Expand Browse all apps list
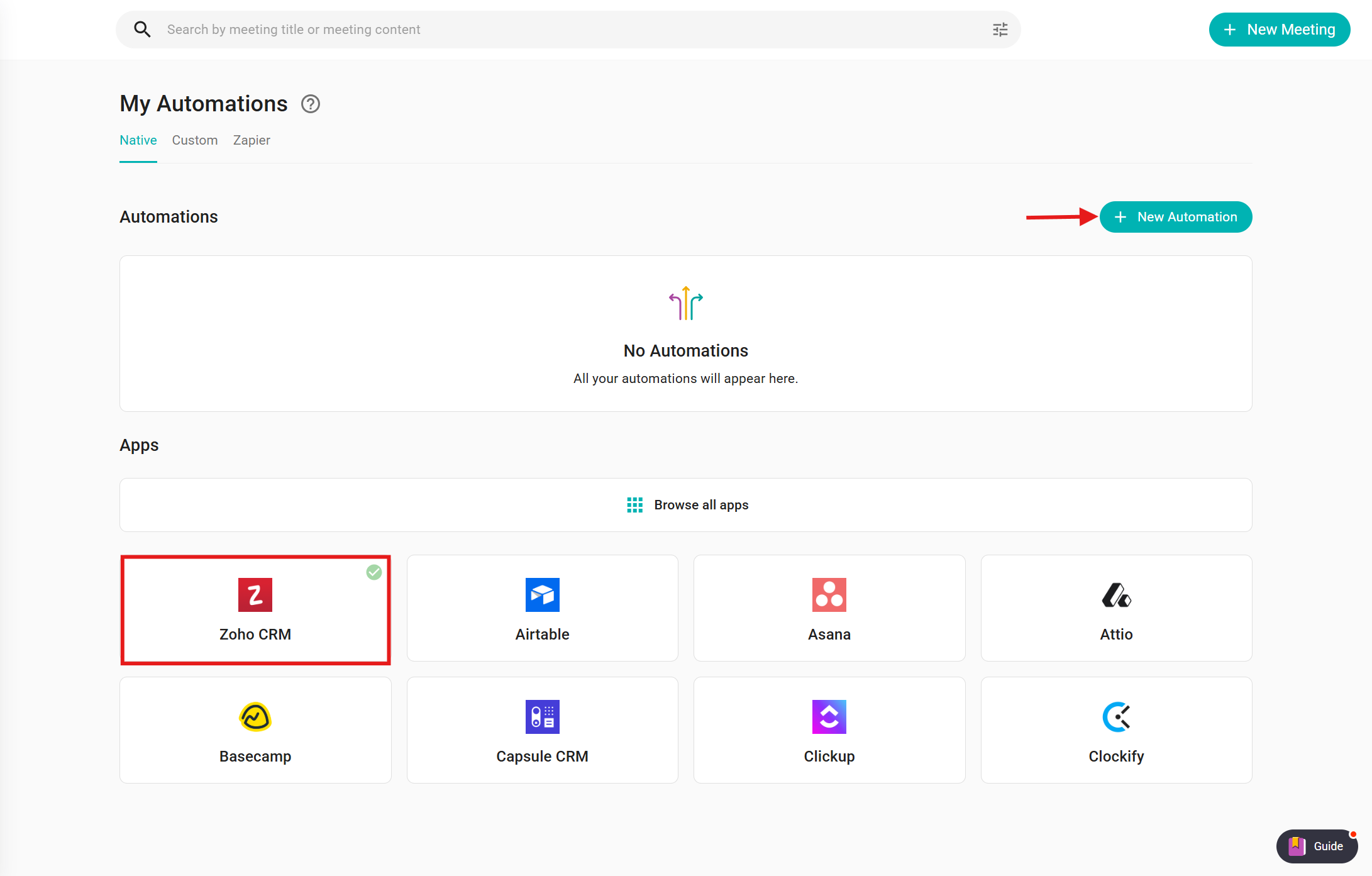The image size is (1372, 876). click(x=685, y=505)
